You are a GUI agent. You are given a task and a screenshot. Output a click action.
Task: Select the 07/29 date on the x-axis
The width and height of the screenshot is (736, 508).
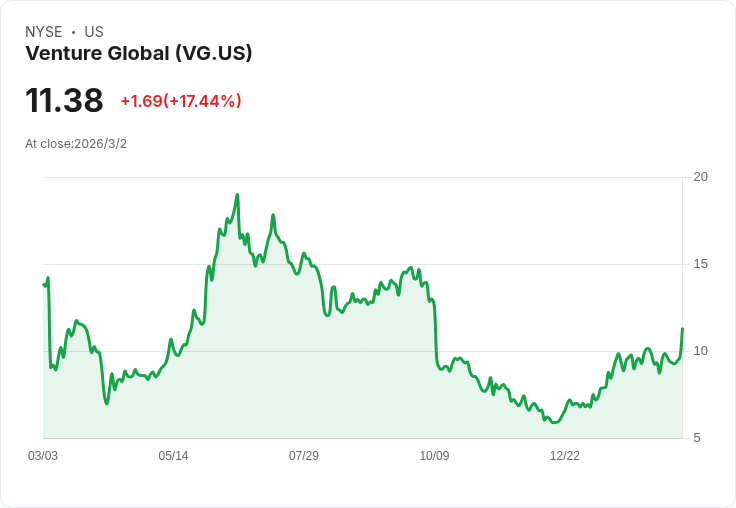(x=304, y=455)
